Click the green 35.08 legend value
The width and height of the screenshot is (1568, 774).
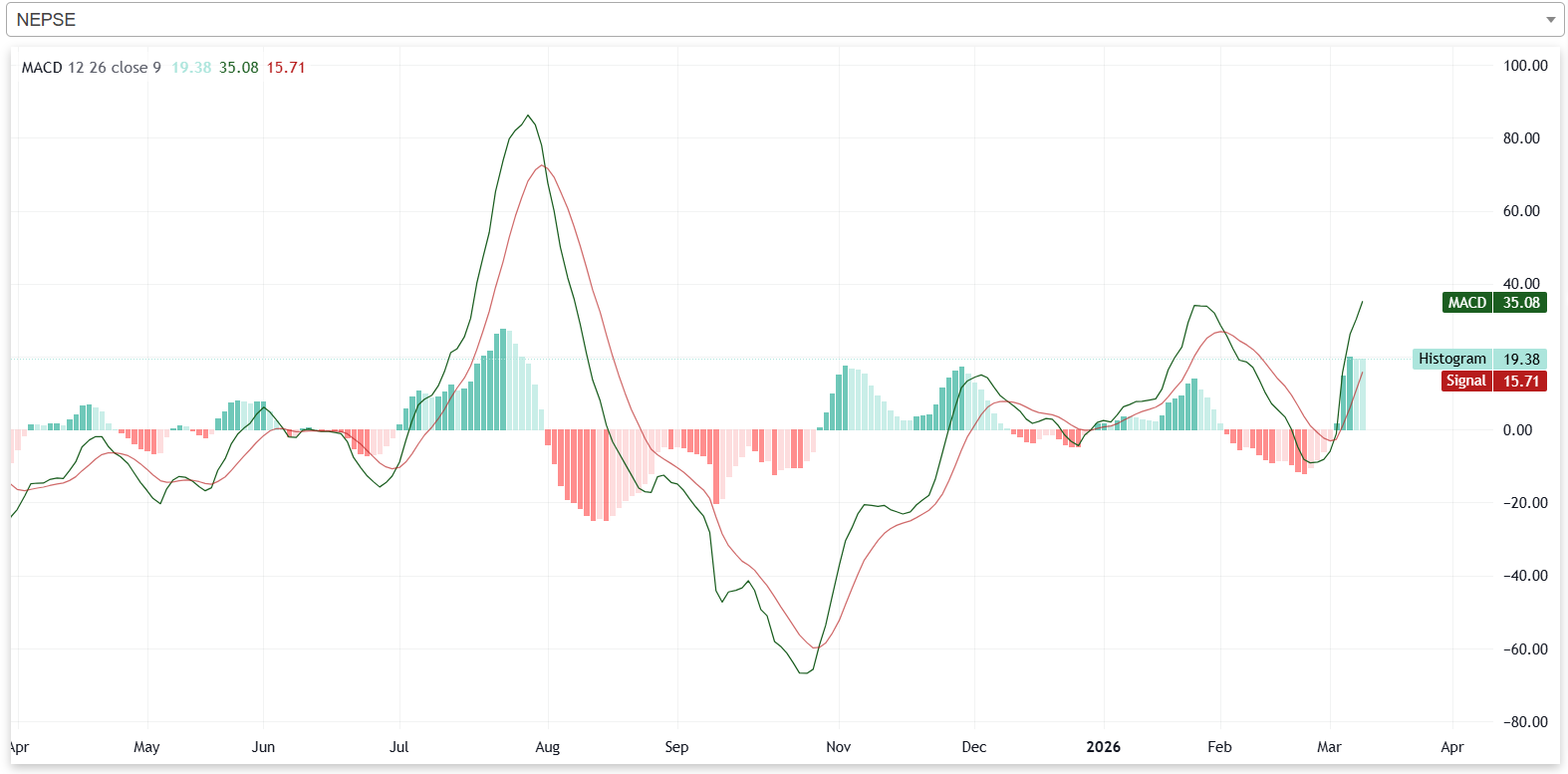pos(239,68)
